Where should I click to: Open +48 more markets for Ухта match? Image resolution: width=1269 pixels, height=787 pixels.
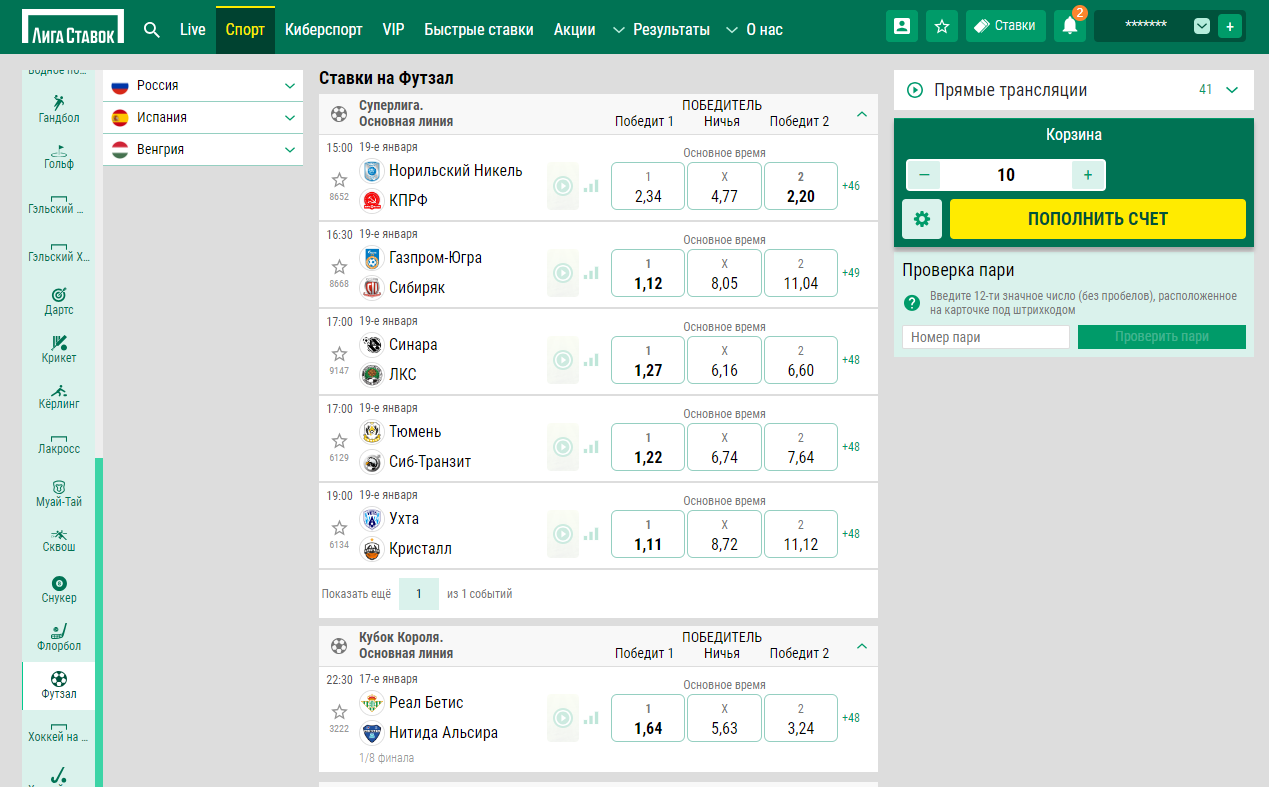[x=851, y=534]
